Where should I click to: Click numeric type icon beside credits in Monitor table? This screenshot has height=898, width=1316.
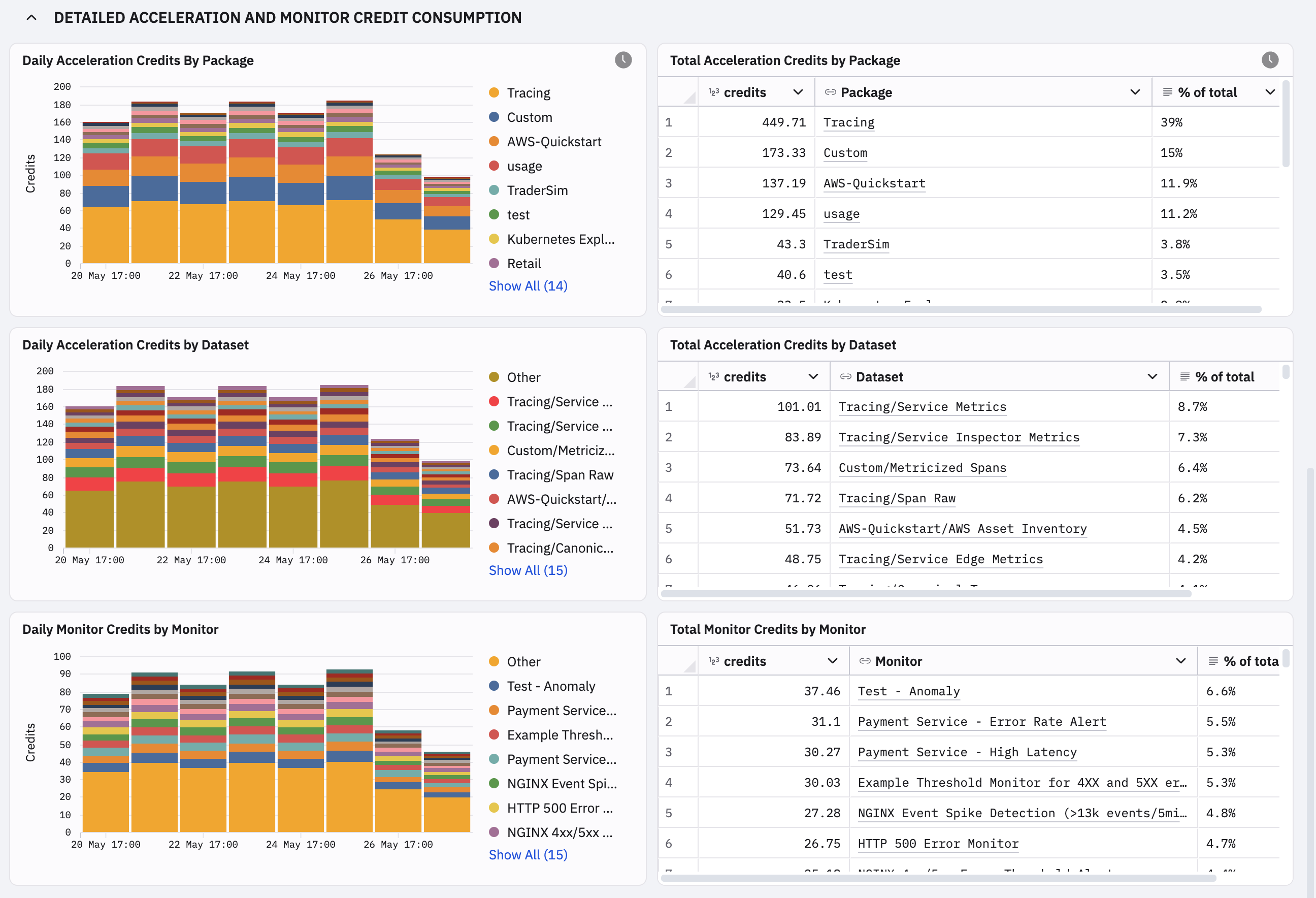point(713,661)
